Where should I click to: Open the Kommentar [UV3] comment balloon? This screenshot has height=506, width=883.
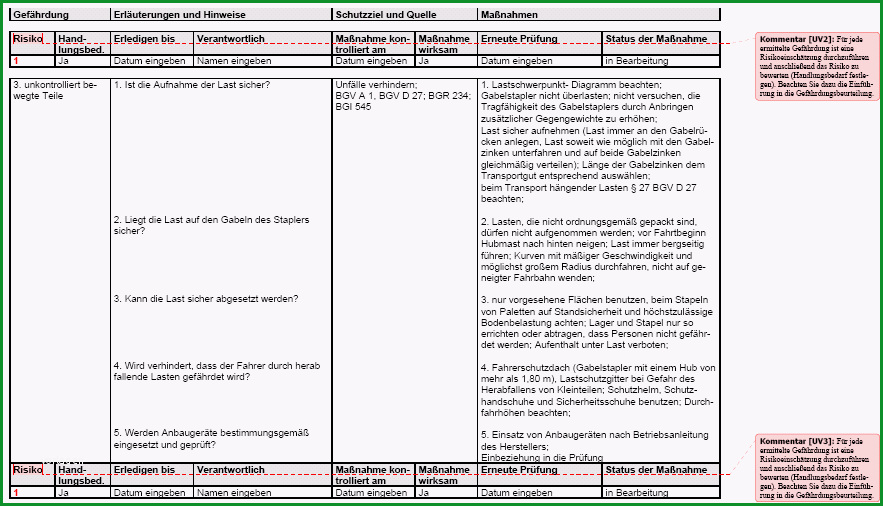coord(817,468)
